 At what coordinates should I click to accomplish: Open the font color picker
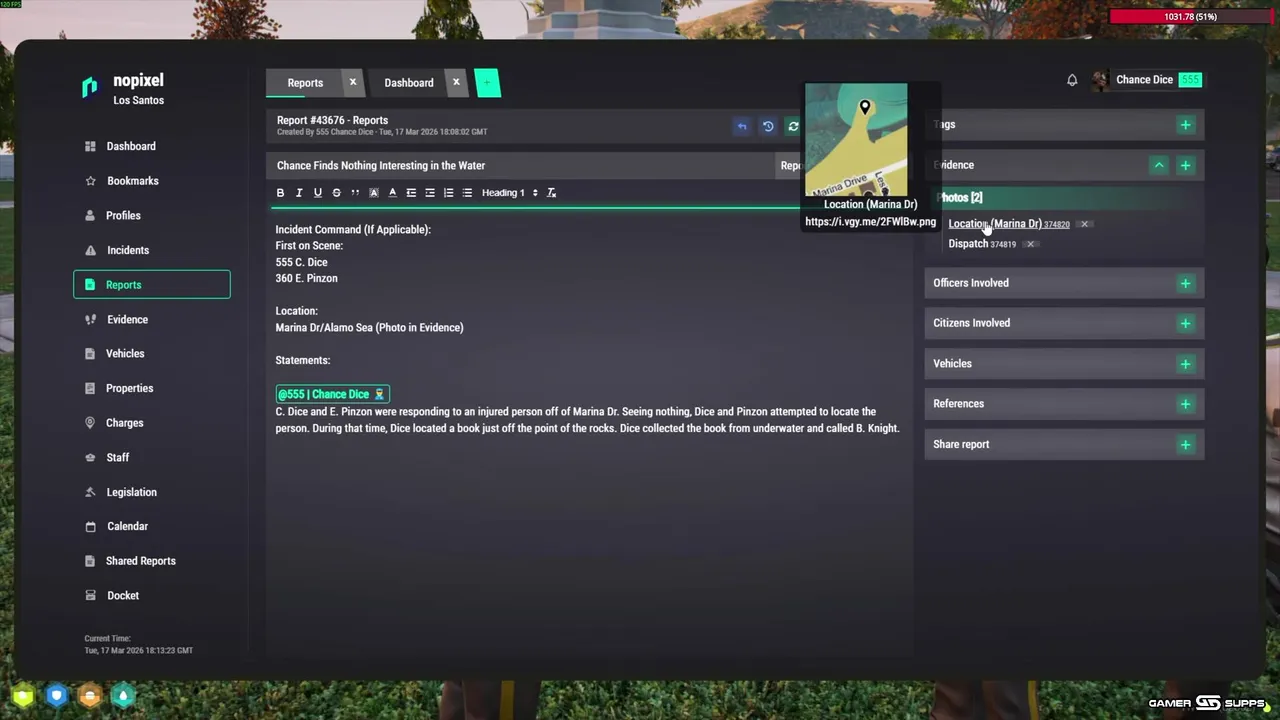tap(392, 193)
